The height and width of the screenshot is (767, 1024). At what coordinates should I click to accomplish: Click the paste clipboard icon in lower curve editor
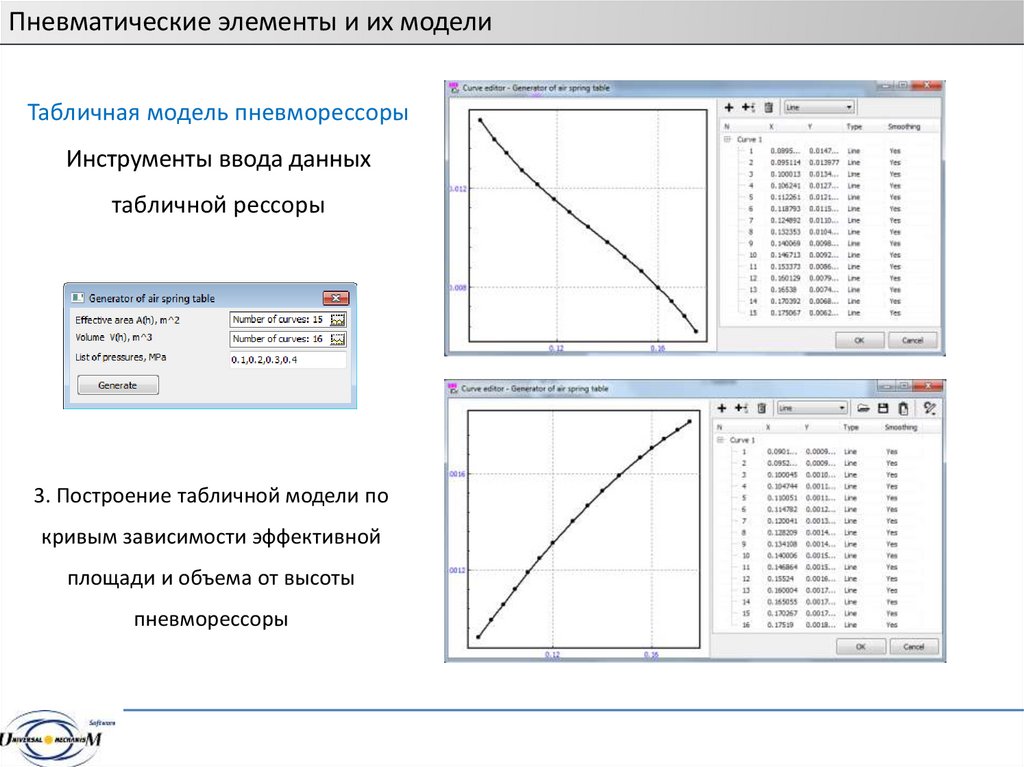(x=903, y=408)
